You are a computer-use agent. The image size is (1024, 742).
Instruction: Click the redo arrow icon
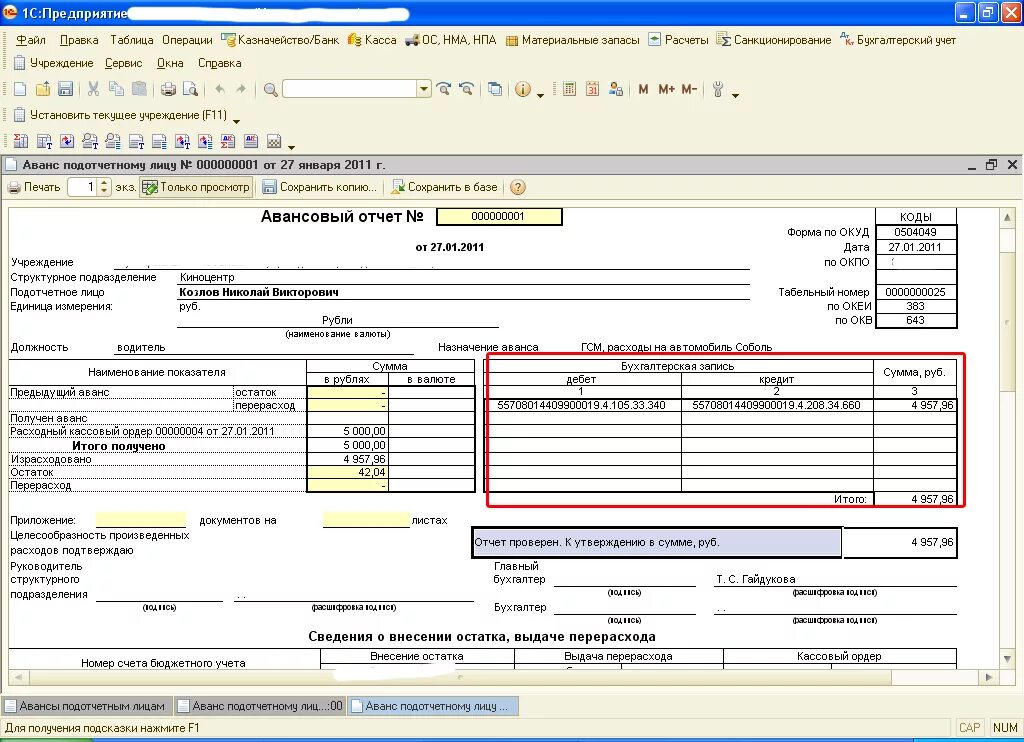241,89
